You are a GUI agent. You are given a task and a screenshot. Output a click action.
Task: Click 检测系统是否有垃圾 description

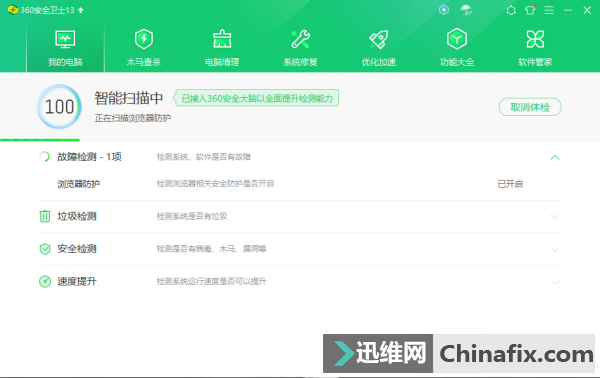point(192,216)
